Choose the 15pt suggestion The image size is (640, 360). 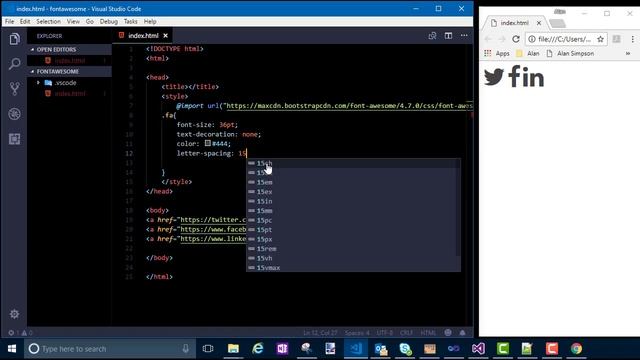point(353,230)
